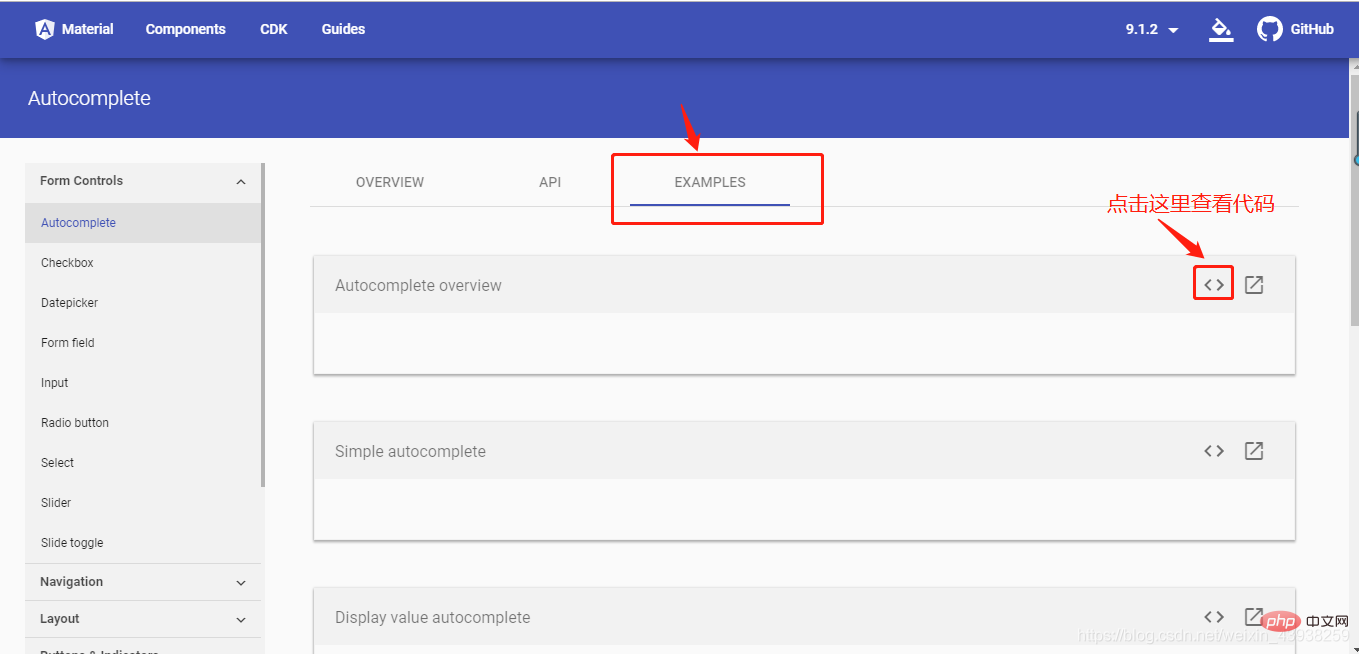Click the Simple autocomplete example title
Viewport: 1359px width, 654px height.
click(x=410, y=451)
